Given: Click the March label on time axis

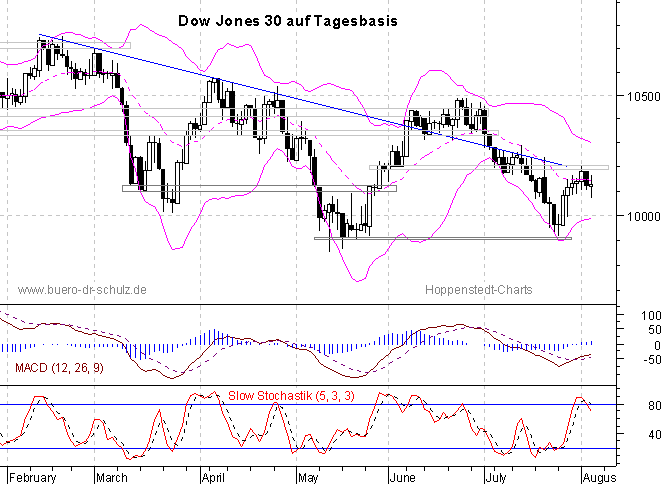Looking at the screenshot, I should click(x=112, y=476).
